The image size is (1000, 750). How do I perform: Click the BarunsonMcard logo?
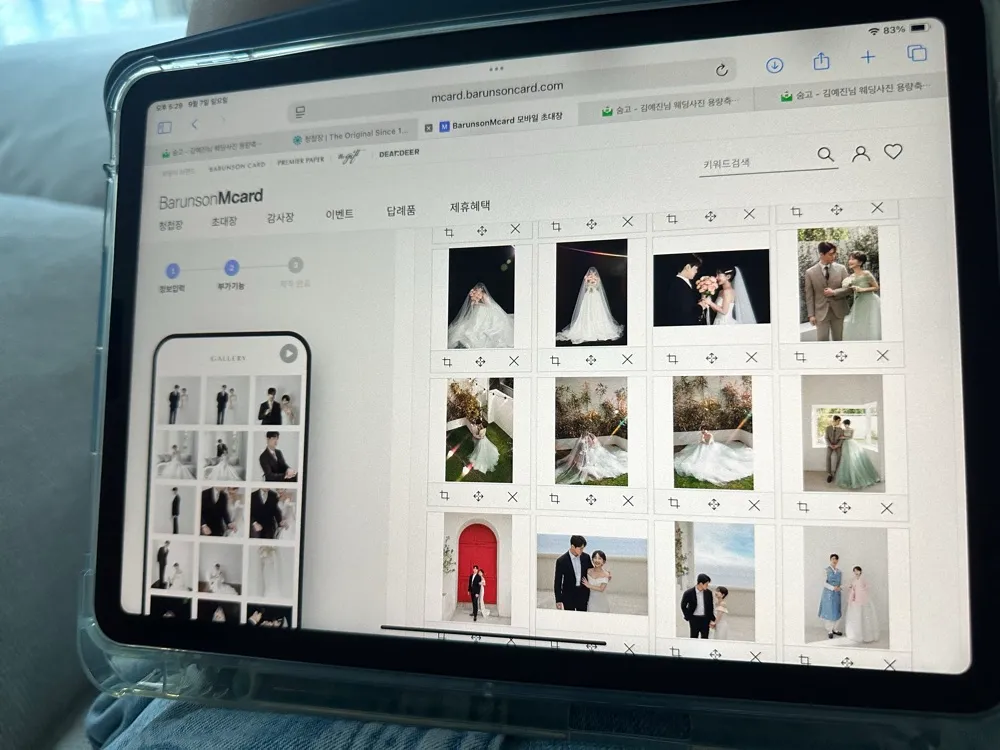[x=211, y=199]
